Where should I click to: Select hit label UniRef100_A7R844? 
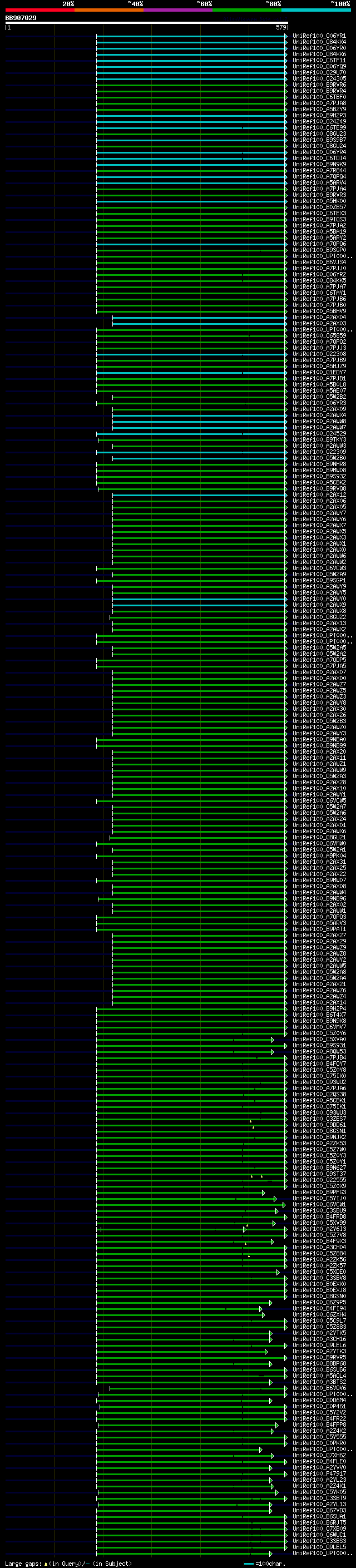pos(319,170)
